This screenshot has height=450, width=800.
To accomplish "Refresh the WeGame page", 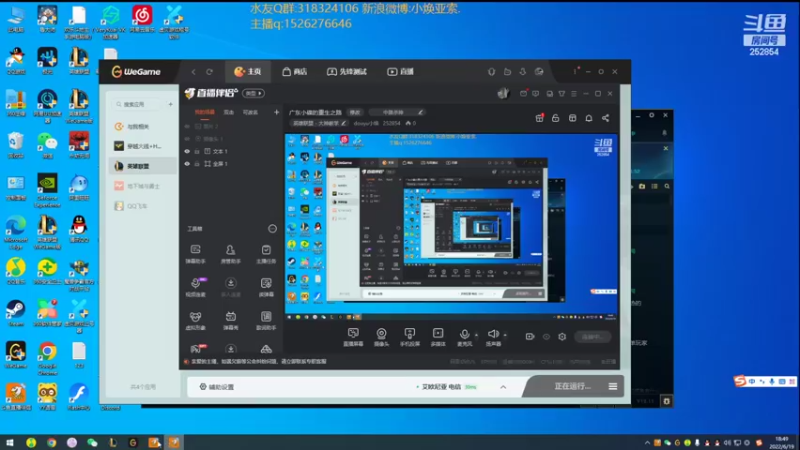I will point(209,71).
